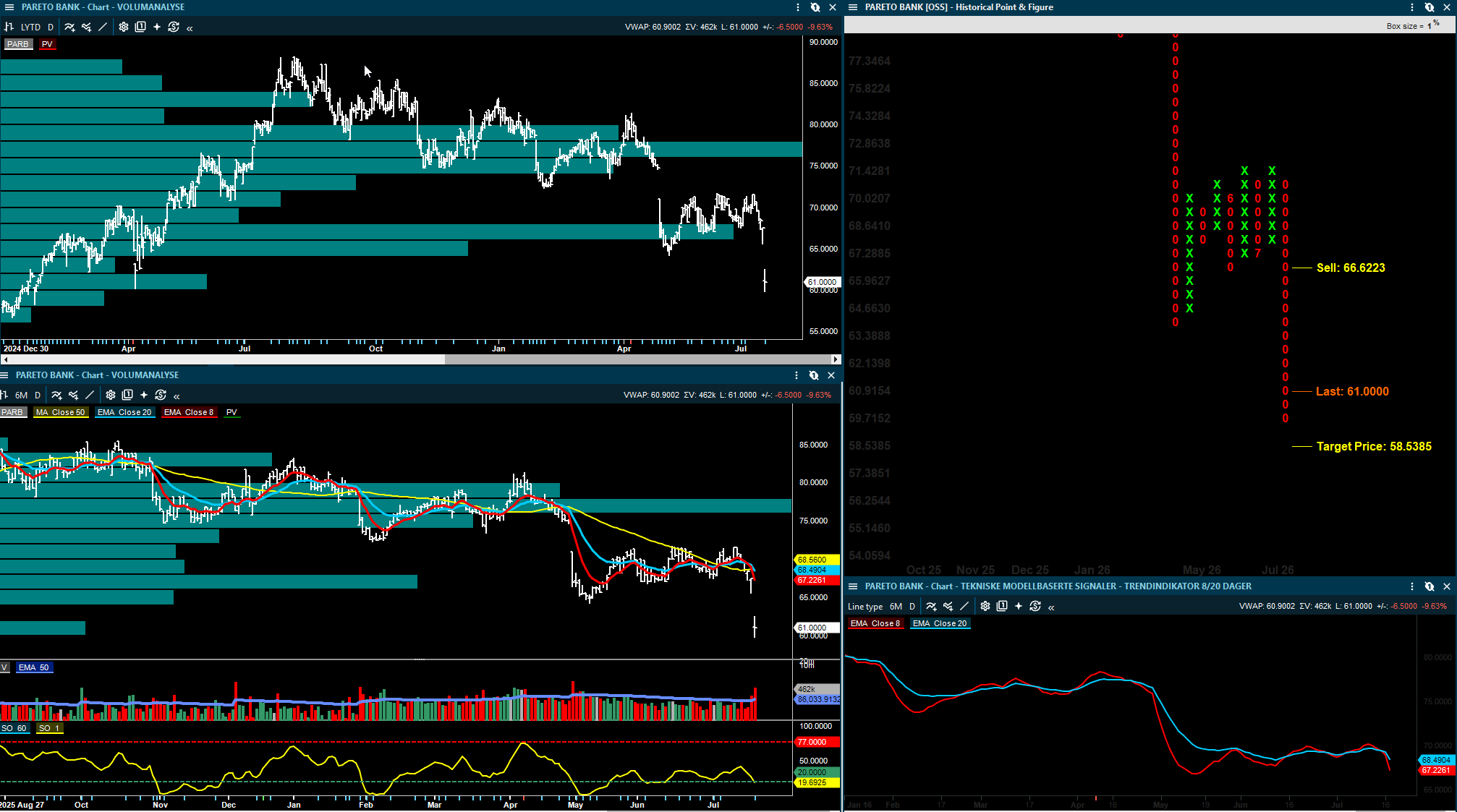The height and width of the screenshot is (812, 1457).
Task: Add indicator to the middle 6M chart
Action: pyautogui.click(x=56, y=395)
